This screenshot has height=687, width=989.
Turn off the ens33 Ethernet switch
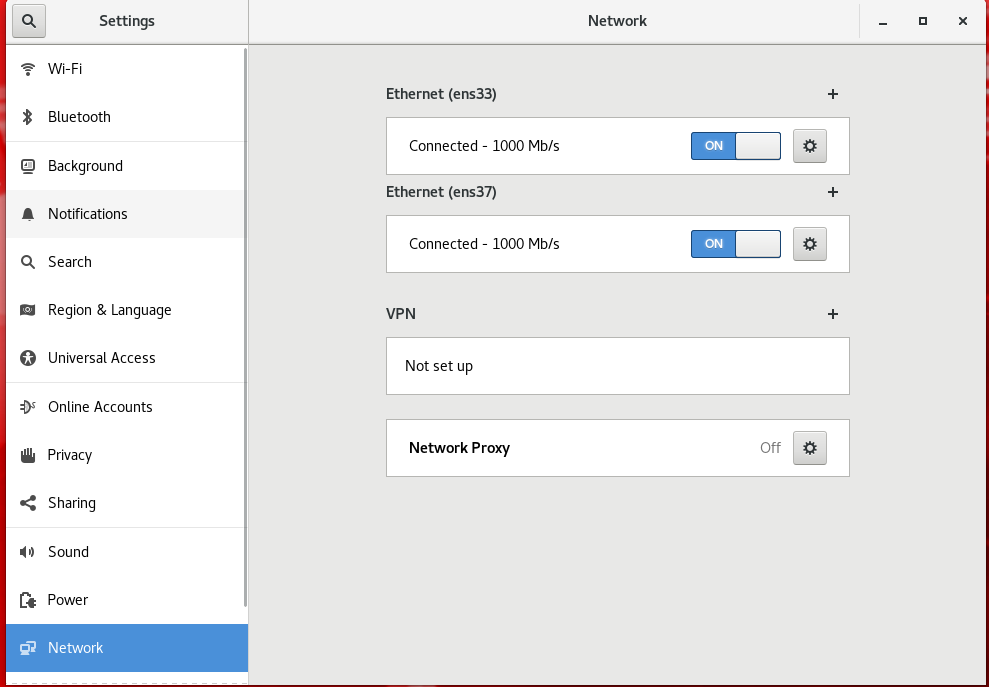coord(735,146)
